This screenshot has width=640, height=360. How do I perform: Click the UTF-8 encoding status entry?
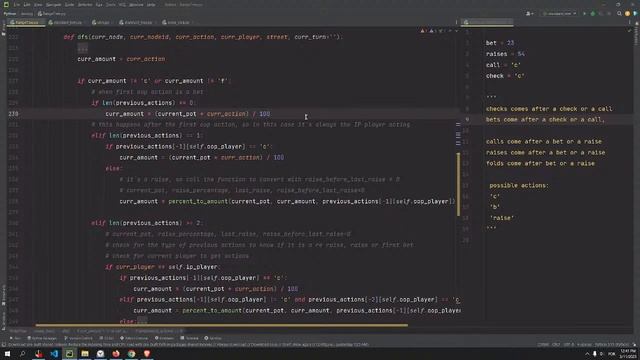(x=569, y=345)
